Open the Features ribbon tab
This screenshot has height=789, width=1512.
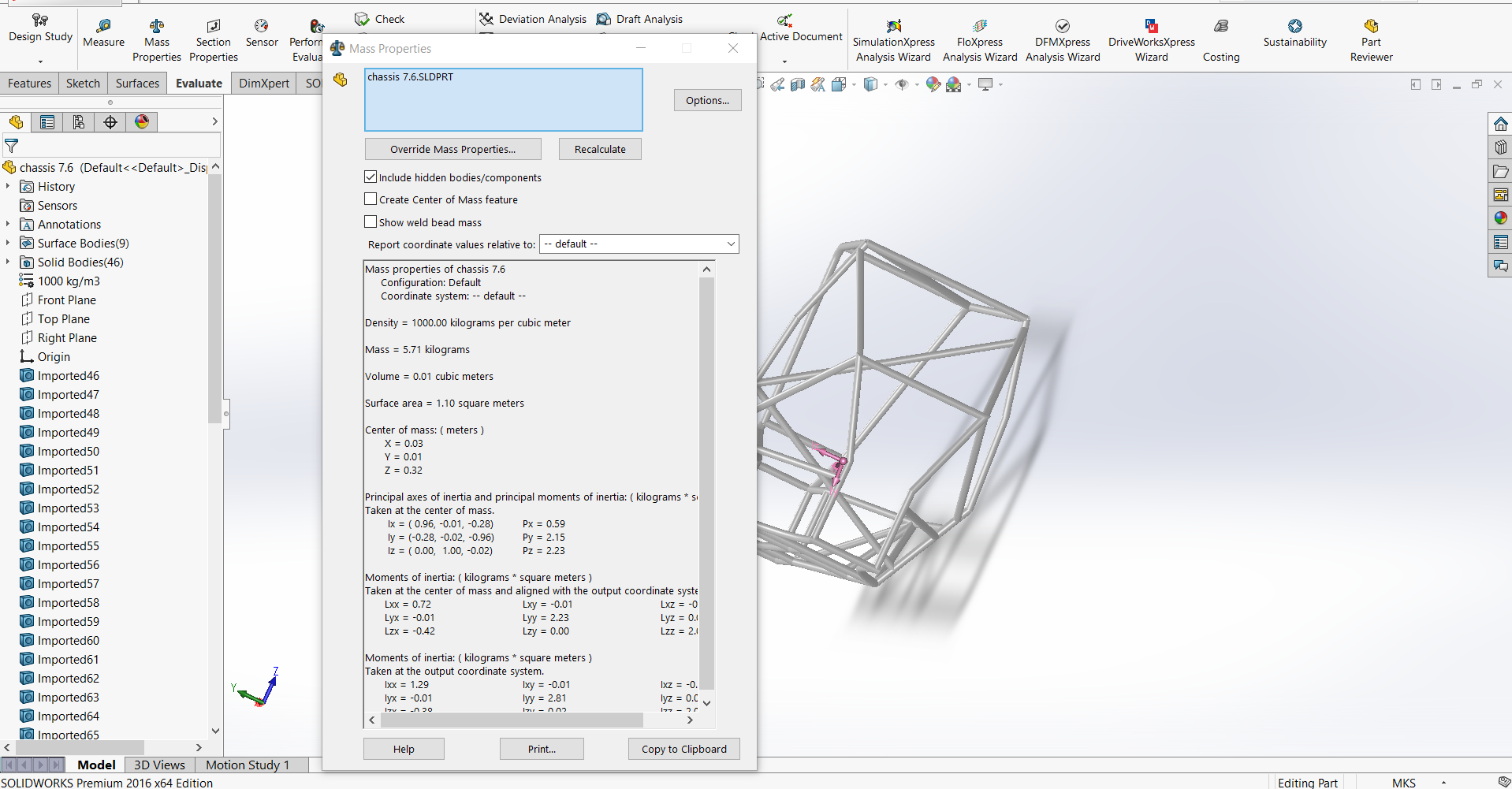coord(30,84)
